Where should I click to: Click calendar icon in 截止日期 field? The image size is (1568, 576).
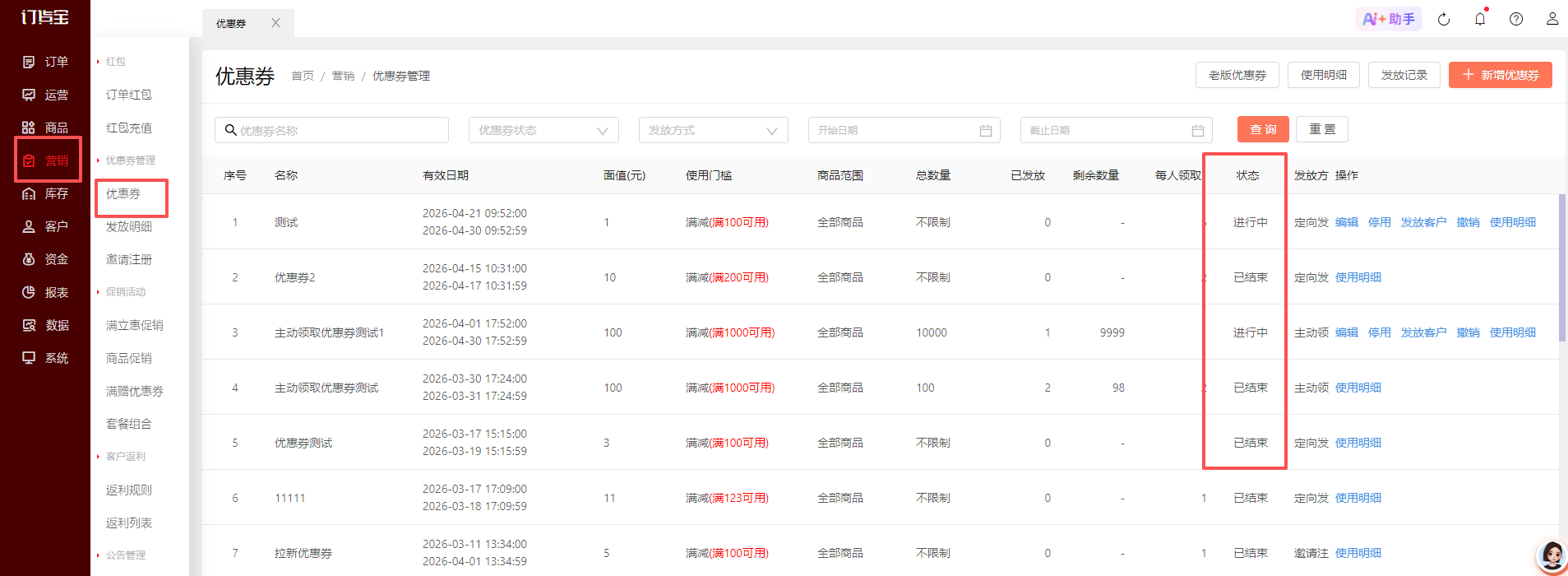pyautogui.click(x=1198, y=131)
